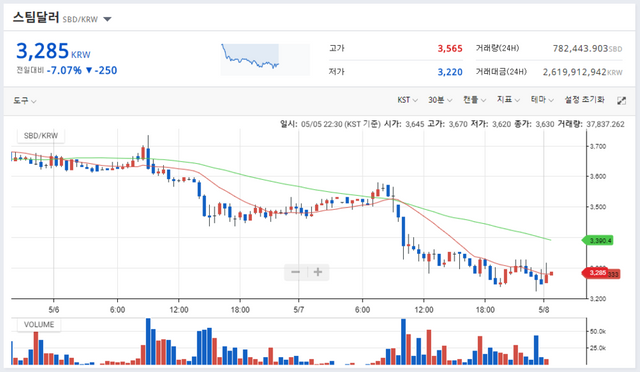
Task: Click the low price 3,220 value
Action: coord(450,72)
